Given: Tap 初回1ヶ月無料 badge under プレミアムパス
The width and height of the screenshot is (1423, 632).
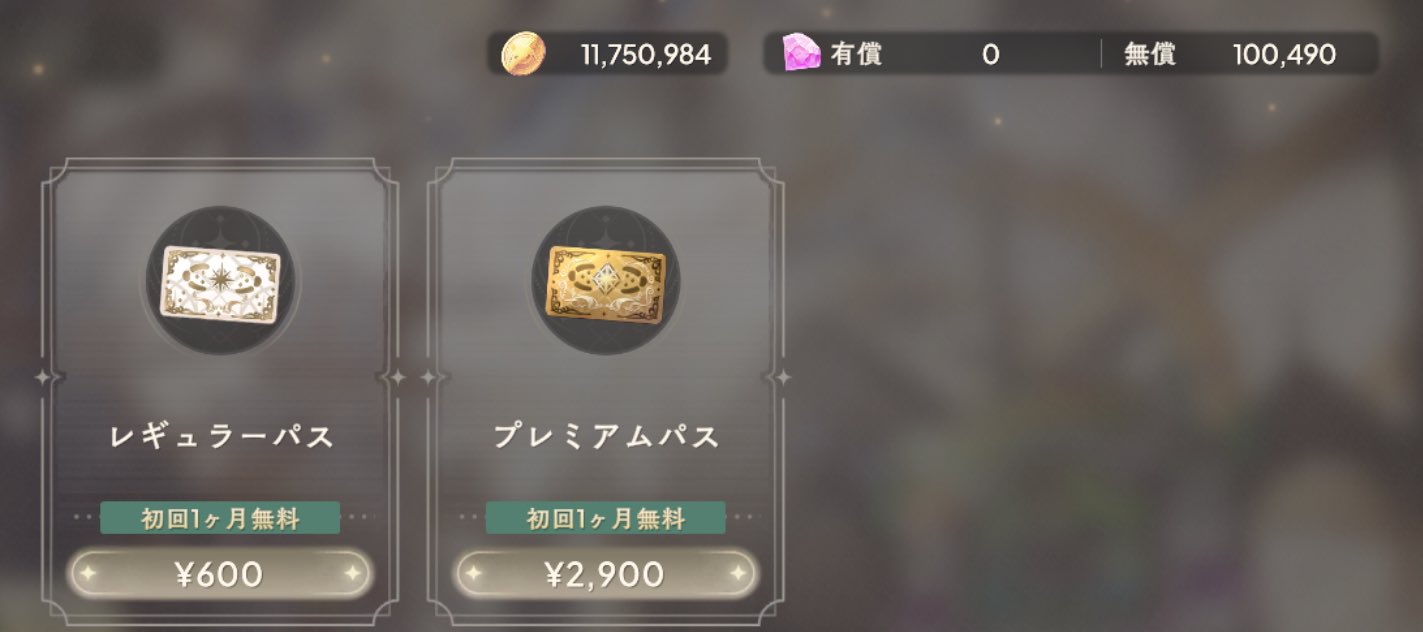Looking at the screenshot, I should (x=606, y=518).
